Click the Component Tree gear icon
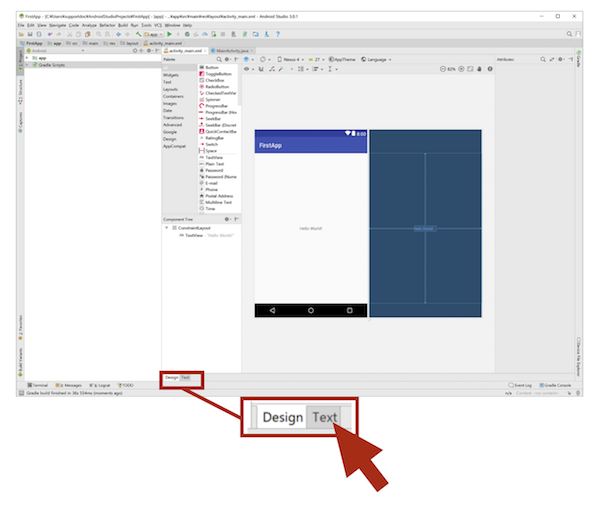 227,219
